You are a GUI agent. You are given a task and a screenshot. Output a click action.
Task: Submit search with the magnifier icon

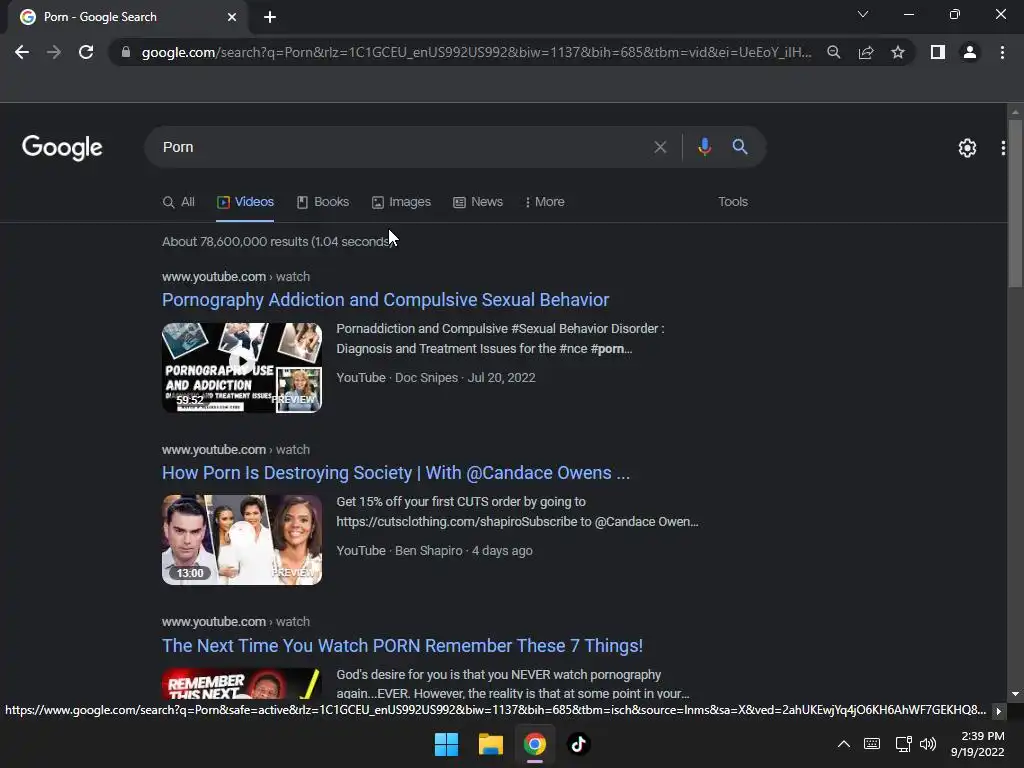(x=740, y=147)
